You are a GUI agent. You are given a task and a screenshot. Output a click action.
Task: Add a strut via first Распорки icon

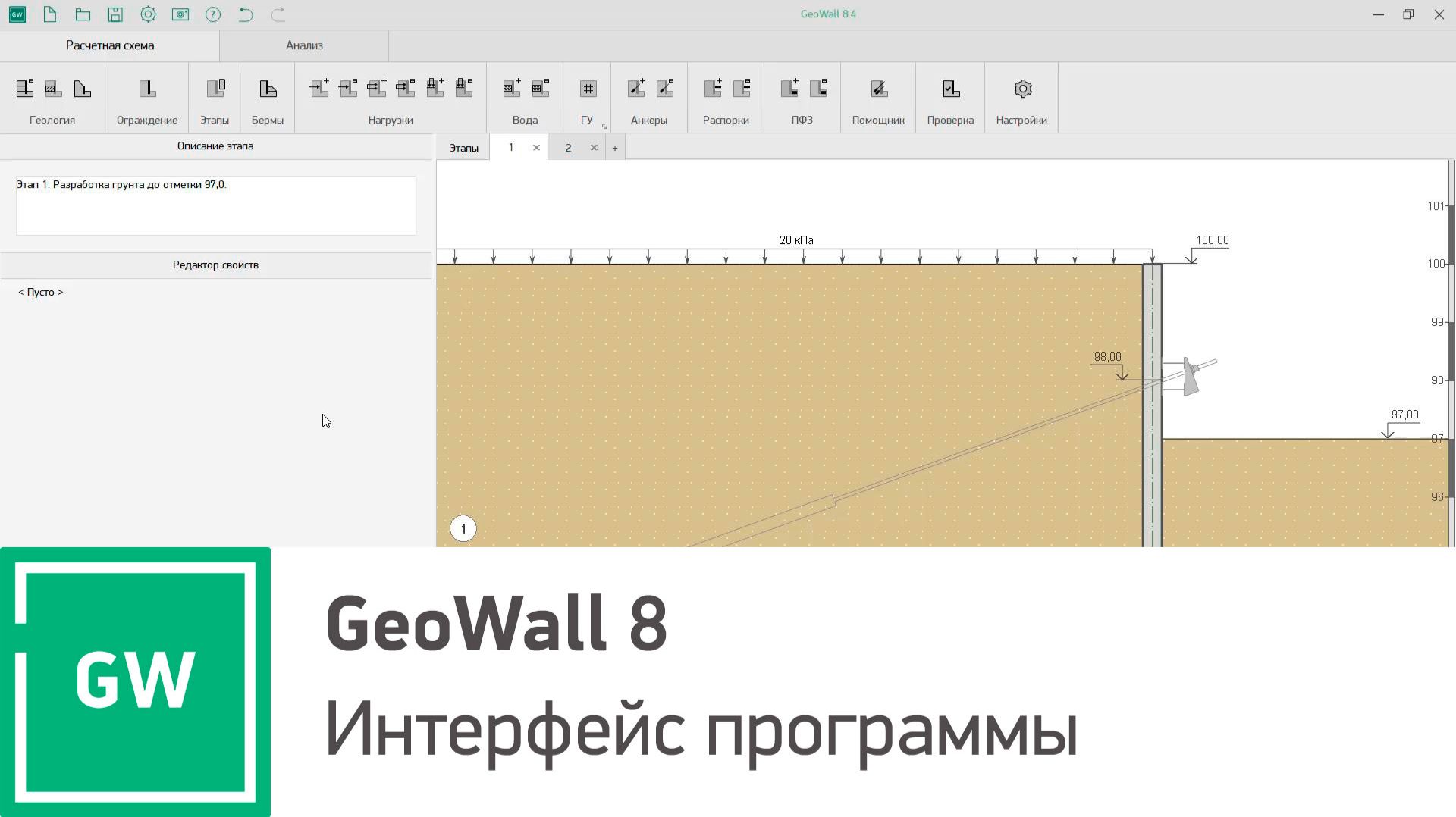pyautogui.click(x=711, y=89)
